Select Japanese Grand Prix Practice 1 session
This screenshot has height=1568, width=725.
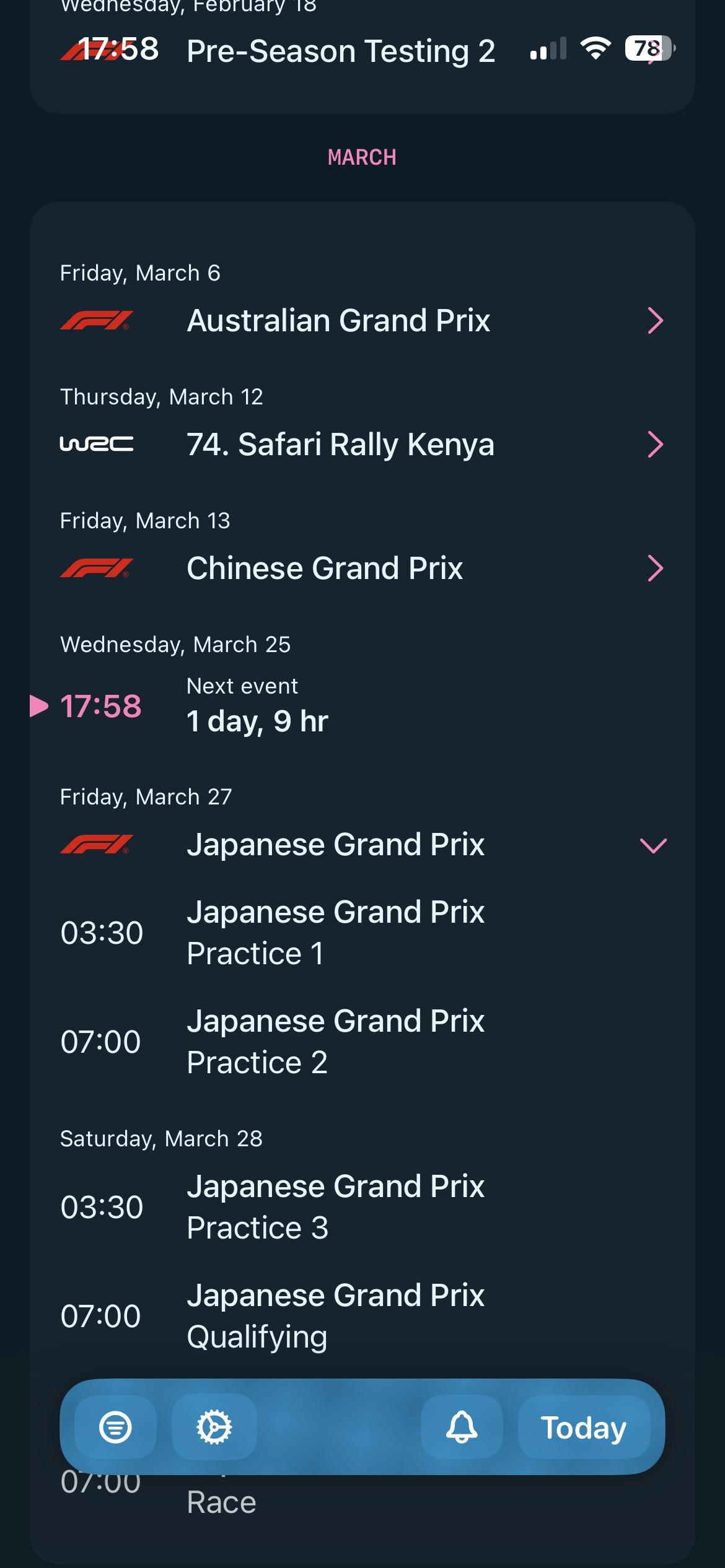tap(335, 933)
